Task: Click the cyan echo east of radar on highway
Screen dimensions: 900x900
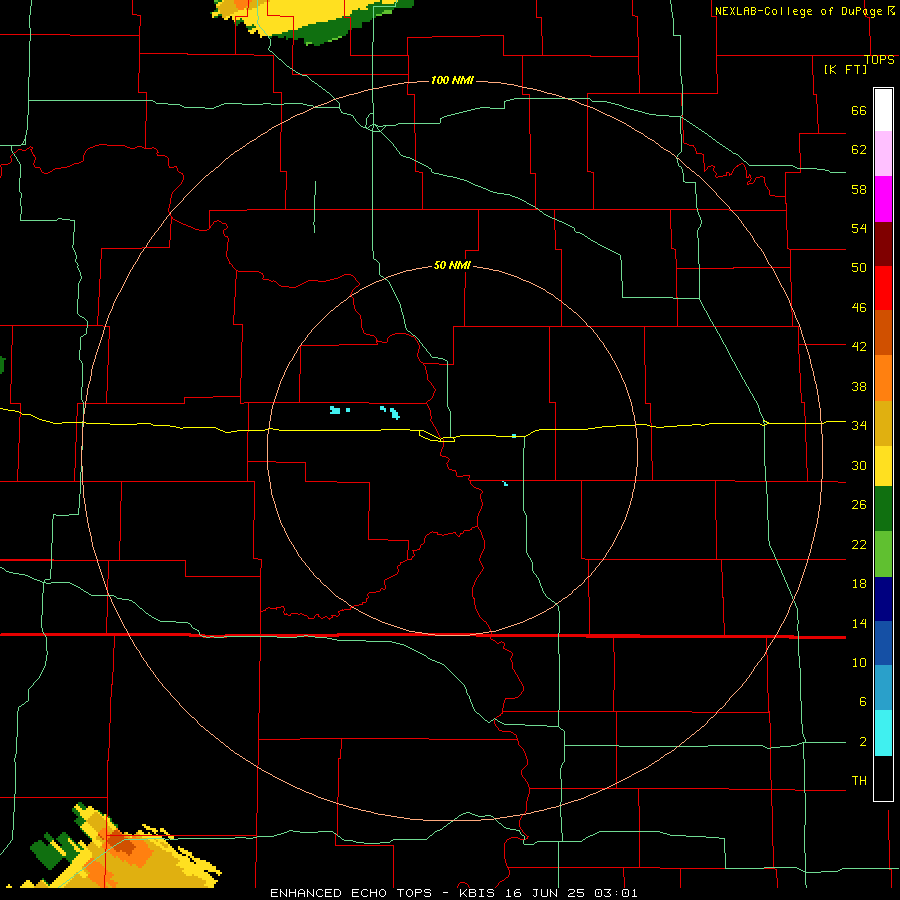Action: coord(514,436)
